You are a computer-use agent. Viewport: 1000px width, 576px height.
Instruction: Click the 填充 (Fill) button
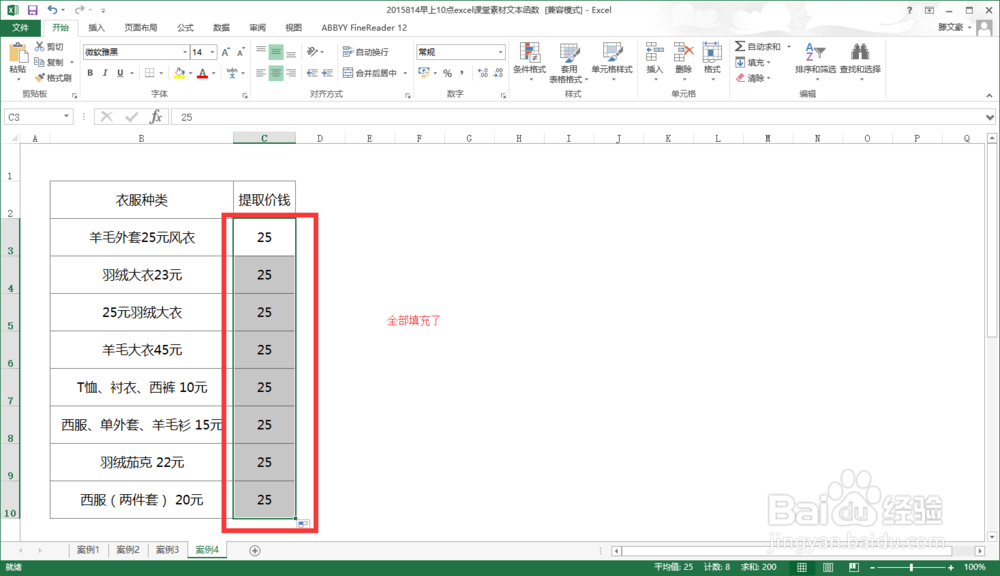point(753,63)
